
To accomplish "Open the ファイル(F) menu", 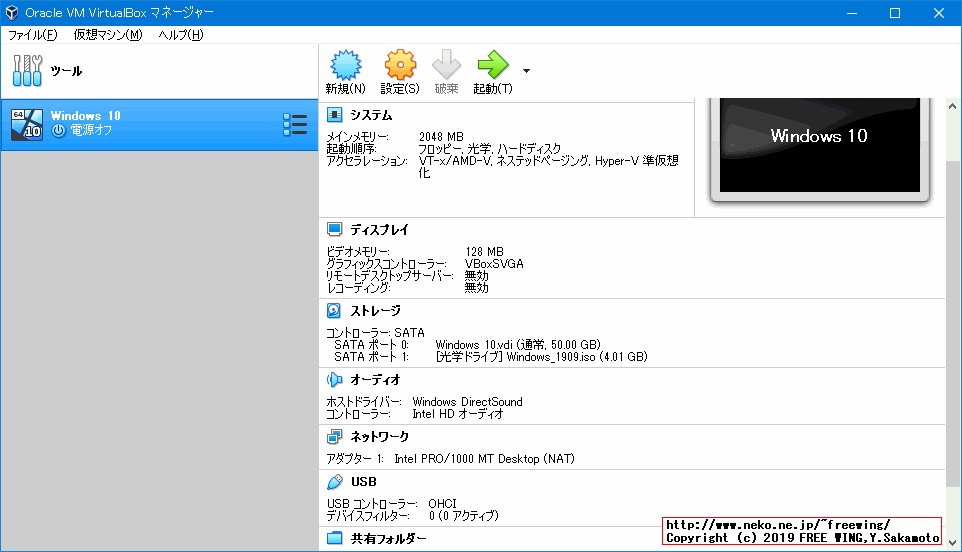I will tap(33, 35).
